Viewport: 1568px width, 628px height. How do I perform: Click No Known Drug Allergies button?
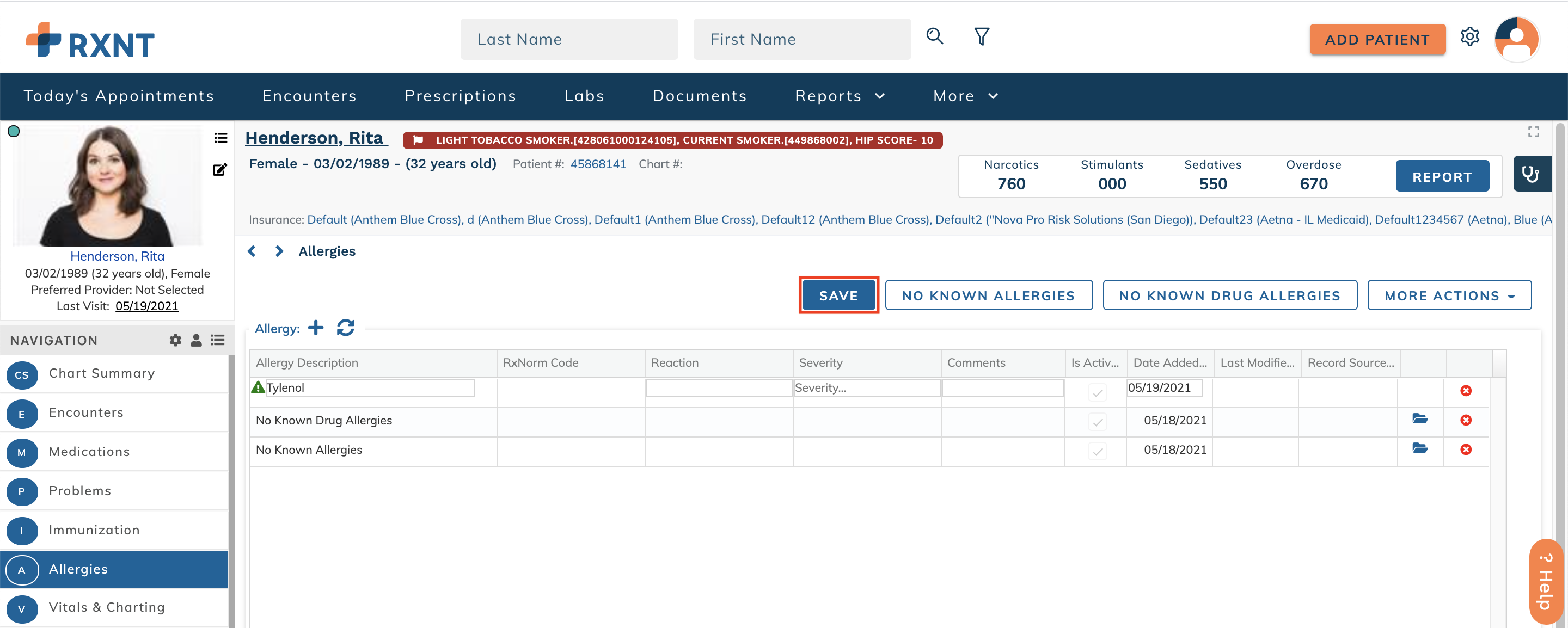coord(1229,295)
